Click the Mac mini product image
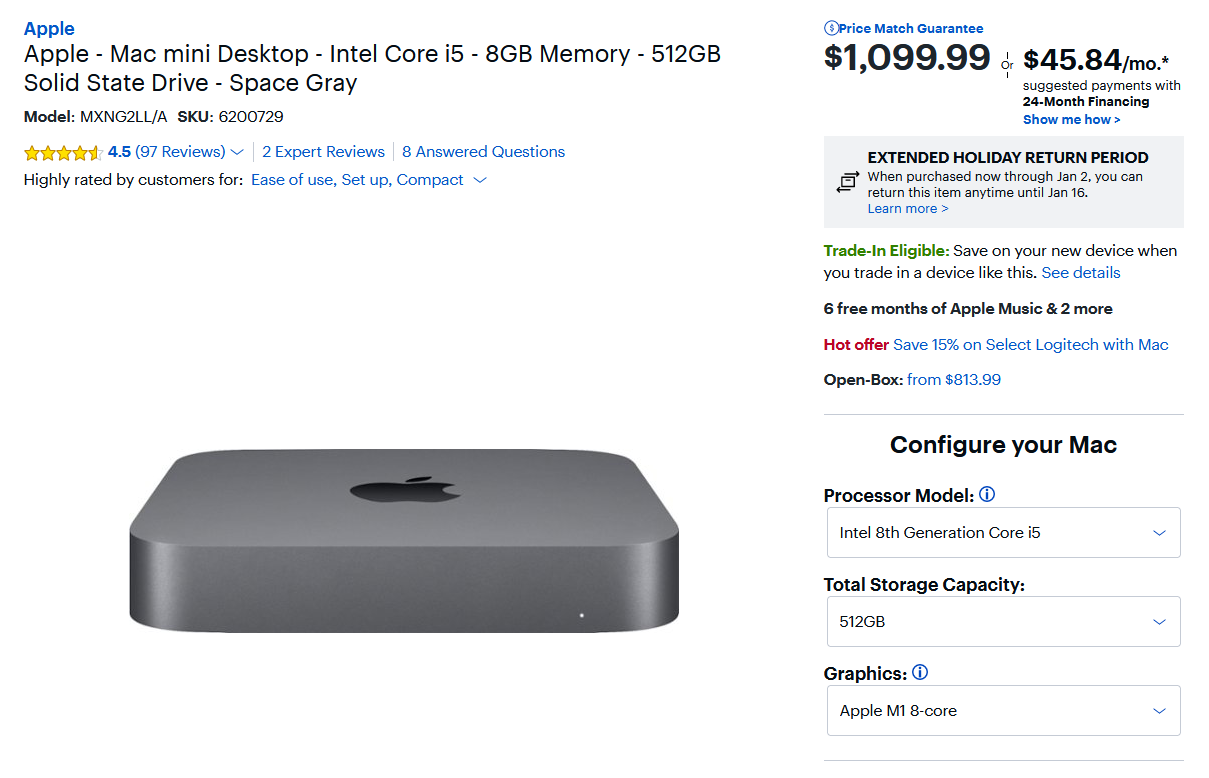 coord(404,540)
